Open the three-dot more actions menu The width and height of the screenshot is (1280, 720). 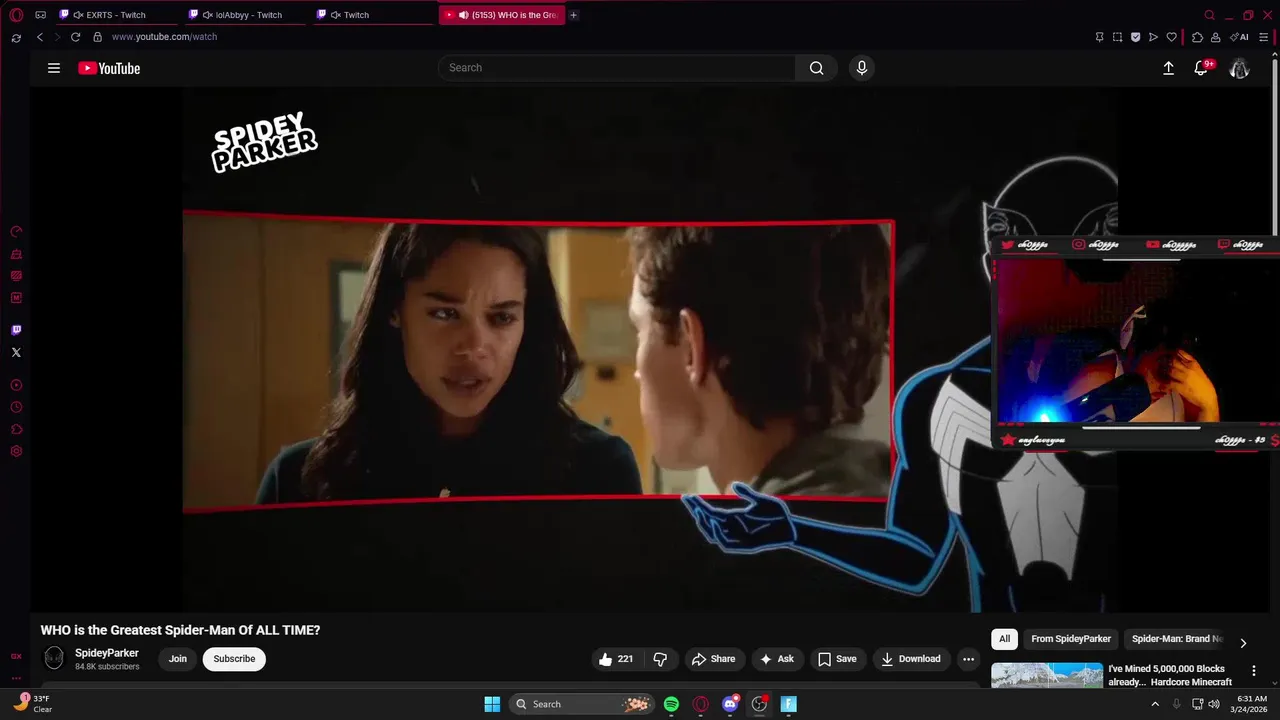coord(968,659)
